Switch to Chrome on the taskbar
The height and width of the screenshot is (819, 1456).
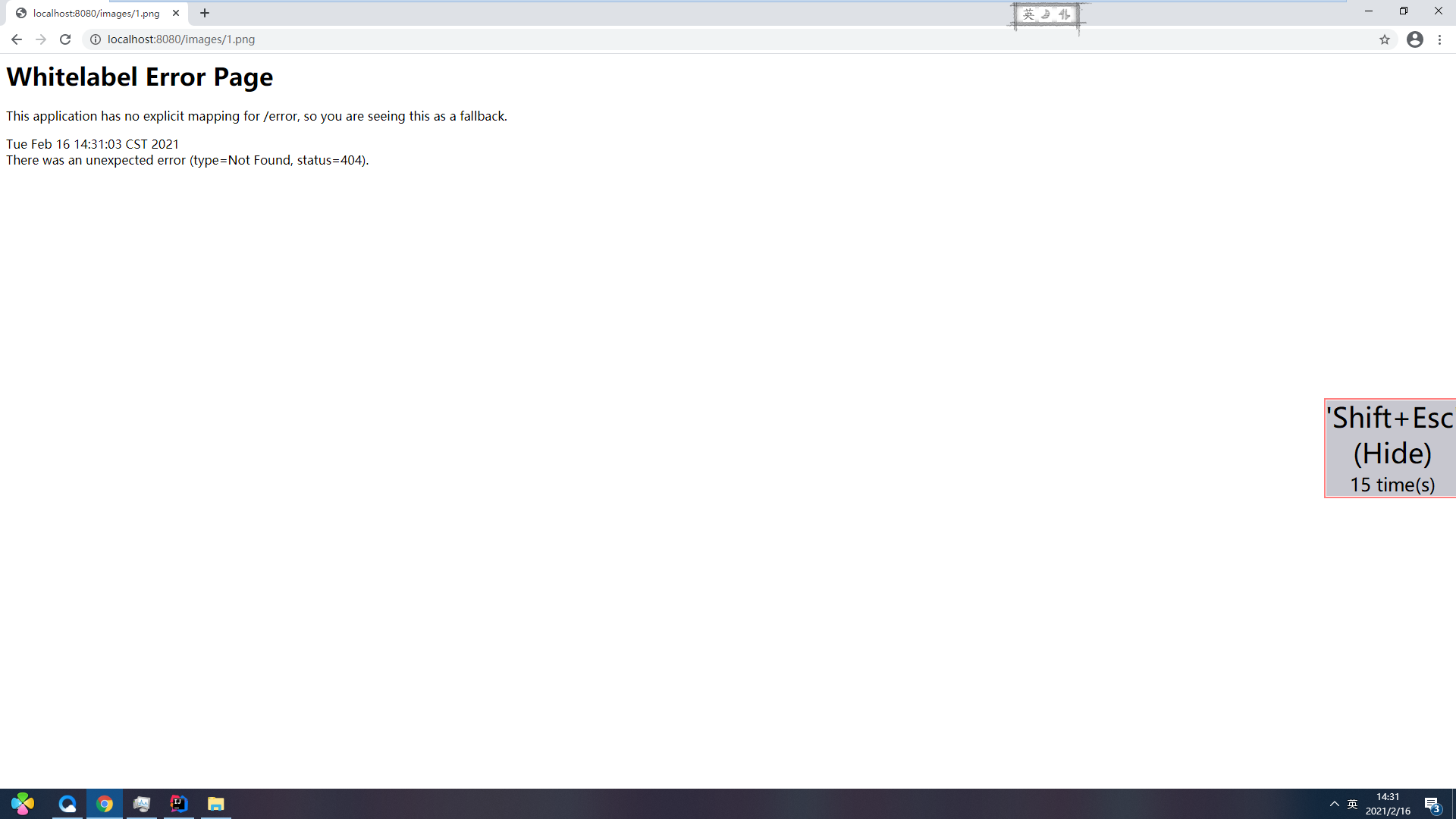(x=105, y=804)
